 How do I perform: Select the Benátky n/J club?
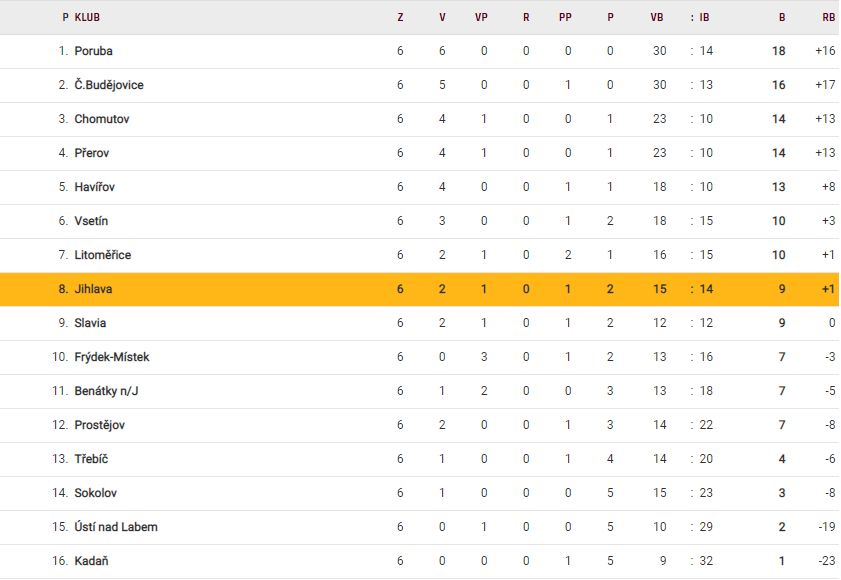[106, 391]
